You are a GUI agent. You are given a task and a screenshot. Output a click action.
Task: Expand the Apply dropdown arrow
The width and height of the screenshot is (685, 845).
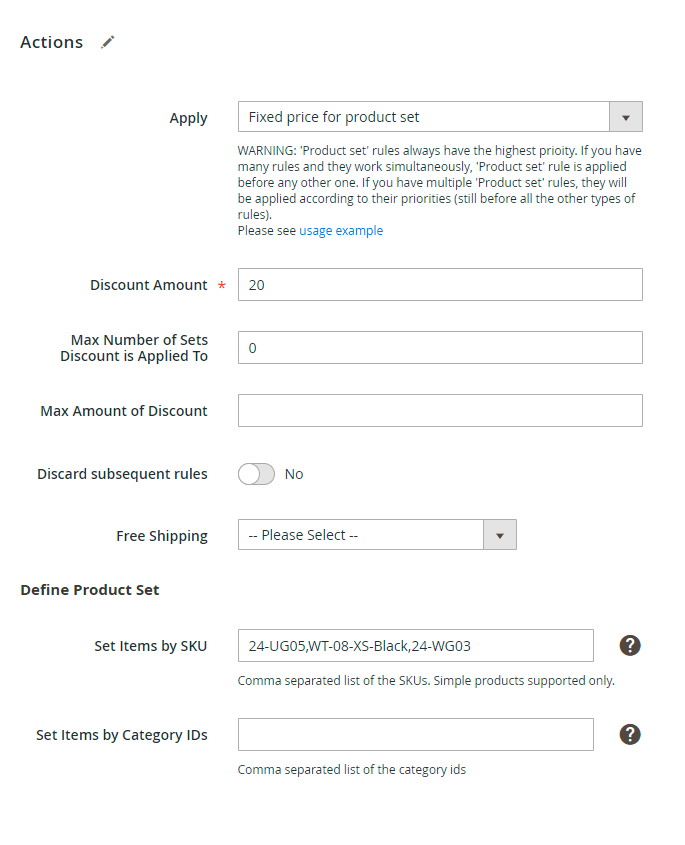point(625,117)
